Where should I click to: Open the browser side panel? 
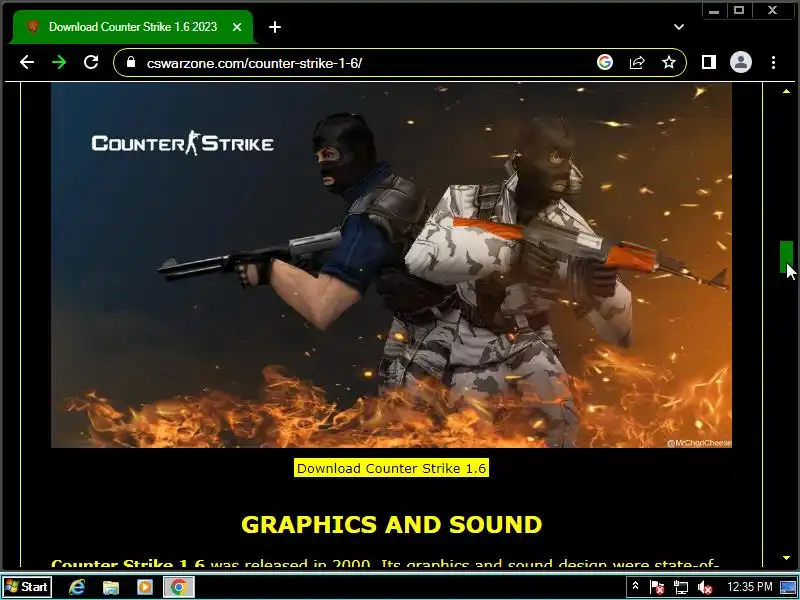(709, 62)
